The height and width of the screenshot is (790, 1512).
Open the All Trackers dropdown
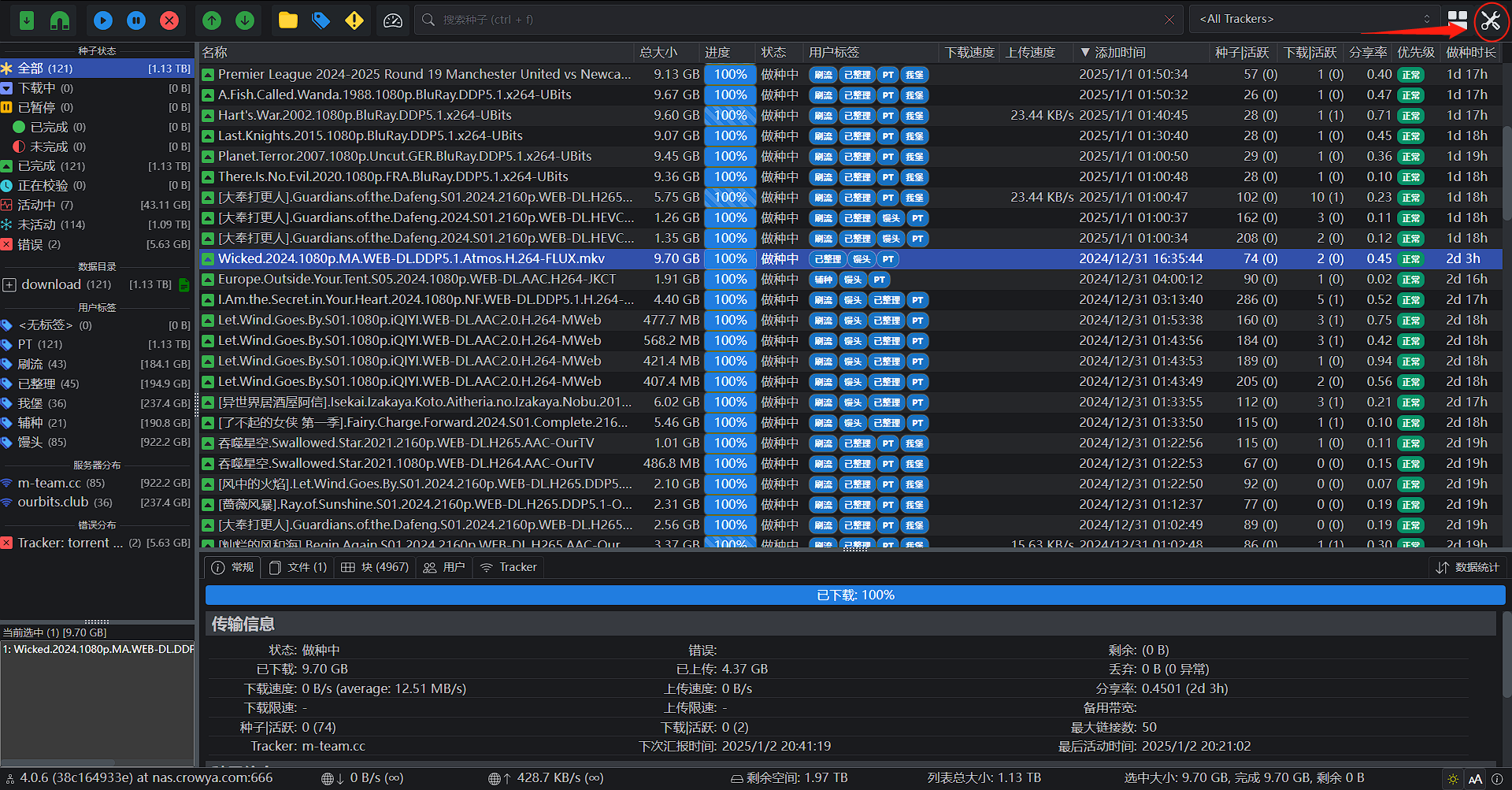click(x=1314, y=19)
